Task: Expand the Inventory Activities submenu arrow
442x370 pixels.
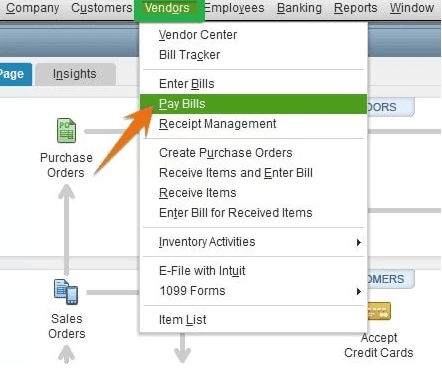Action: pyautogui.click(x=359, y=242)
